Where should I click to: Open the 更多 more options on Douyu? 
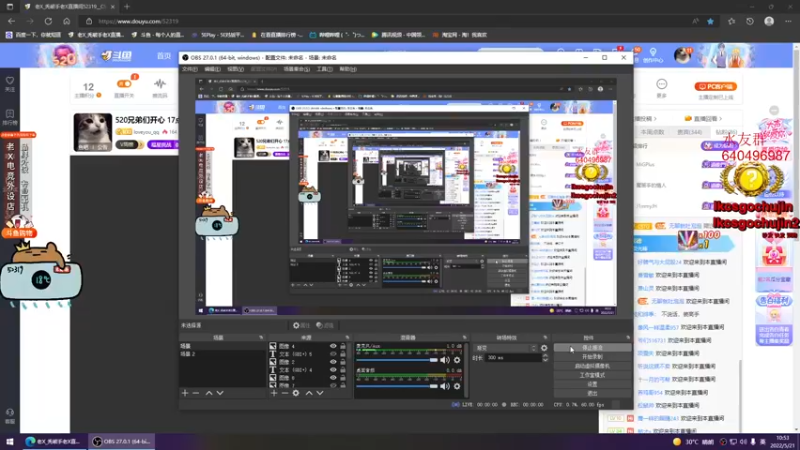pyautogui.click(x=661, y=88)
